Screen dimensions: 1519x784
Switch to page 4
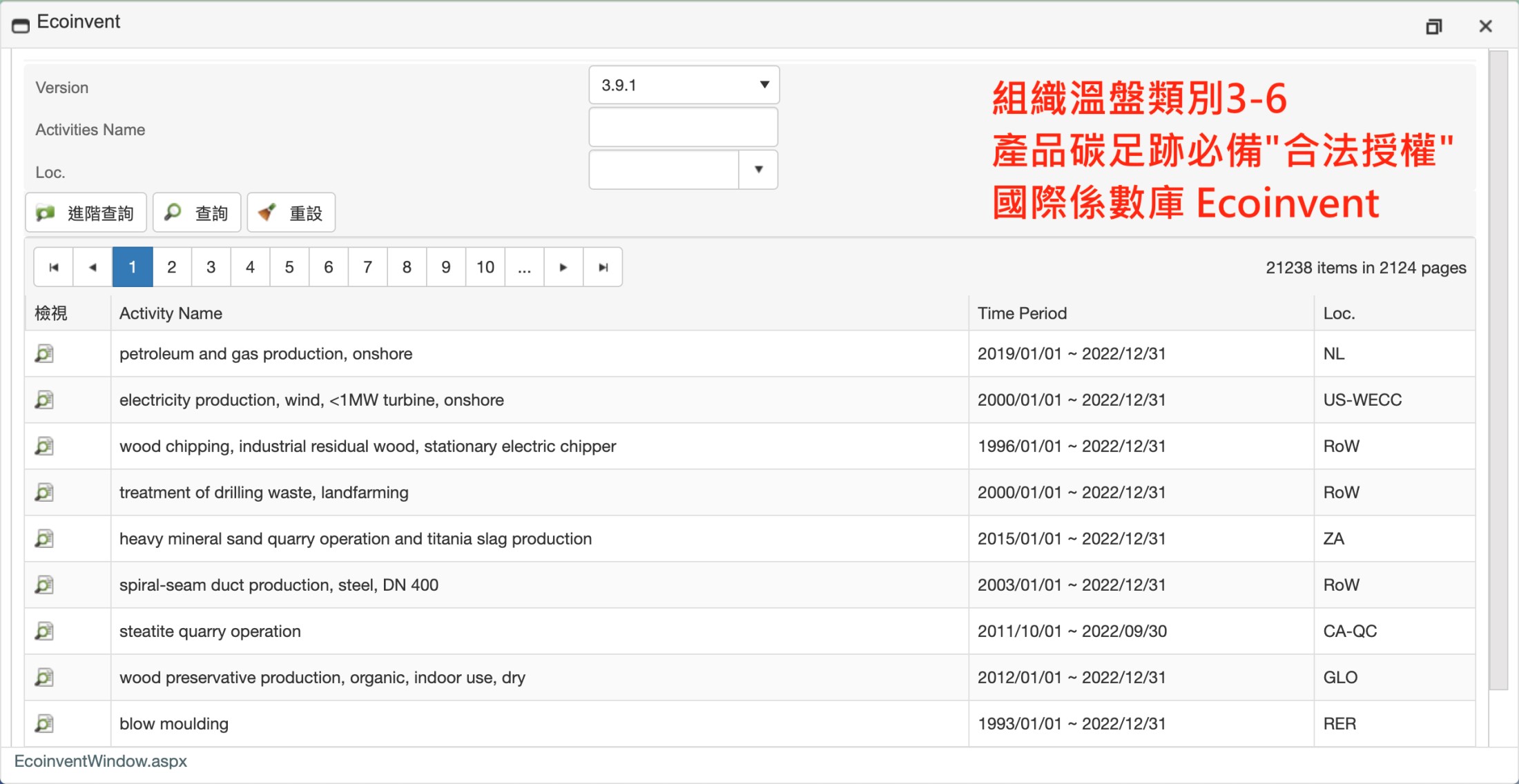[x=250, y=267]
